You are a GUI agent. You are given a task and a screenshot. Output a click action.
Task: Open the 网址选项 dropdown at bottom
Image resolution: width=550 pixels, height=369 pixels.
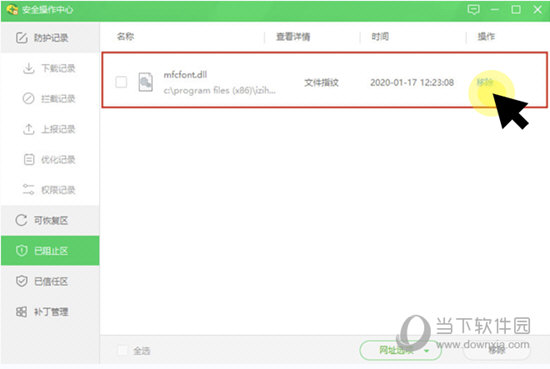click(400, 350)
